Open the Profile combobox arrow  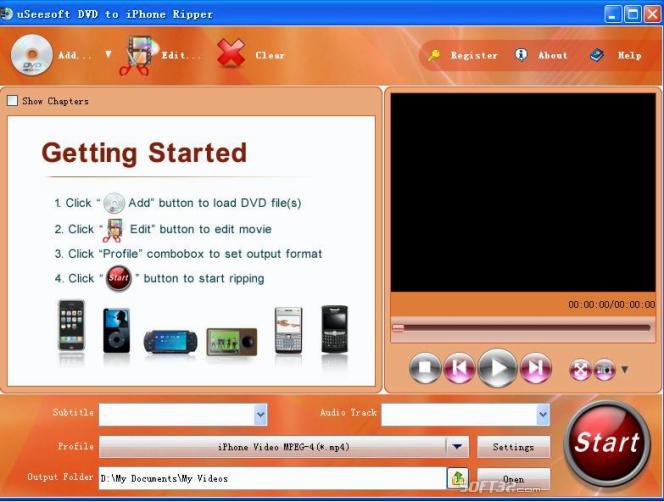coord(457,447)
